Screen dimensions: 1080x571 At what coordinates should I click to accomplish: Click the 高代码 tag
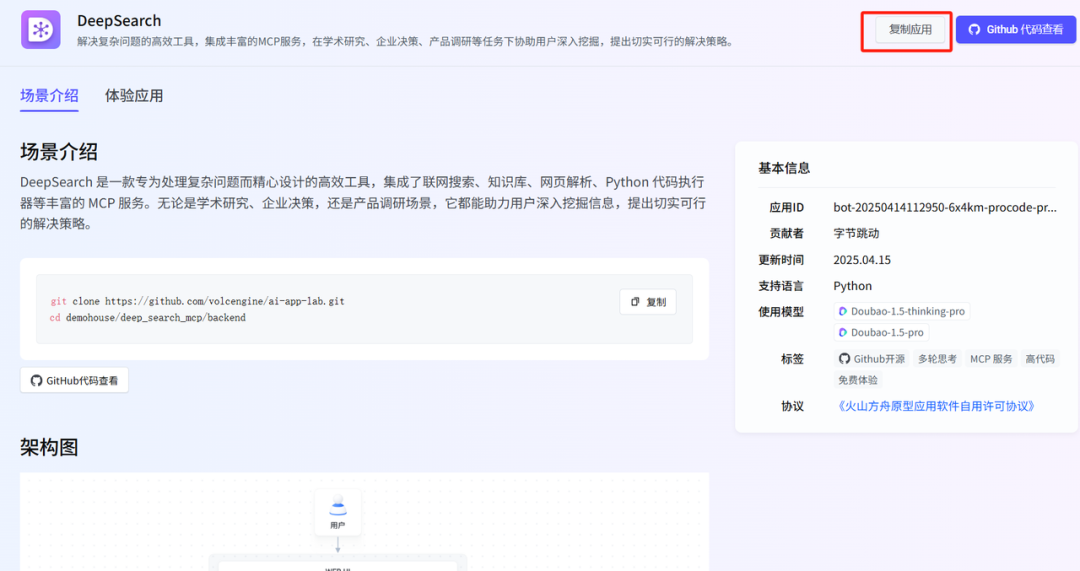1039,359
